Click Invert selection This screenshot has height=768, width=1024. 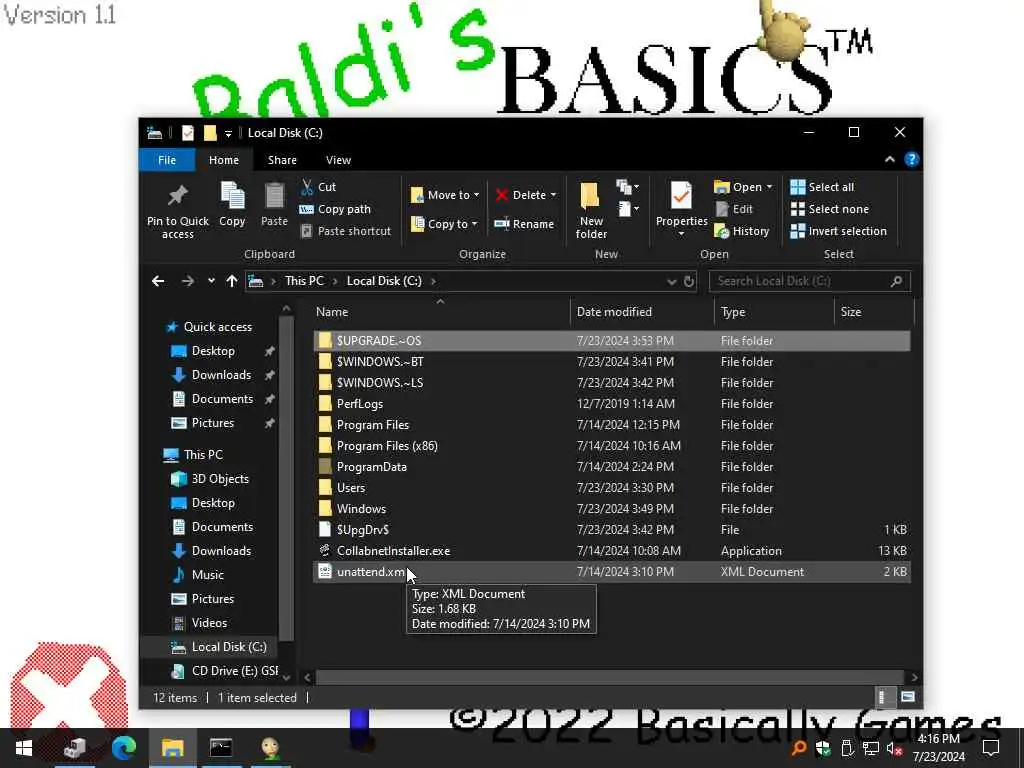839,231
